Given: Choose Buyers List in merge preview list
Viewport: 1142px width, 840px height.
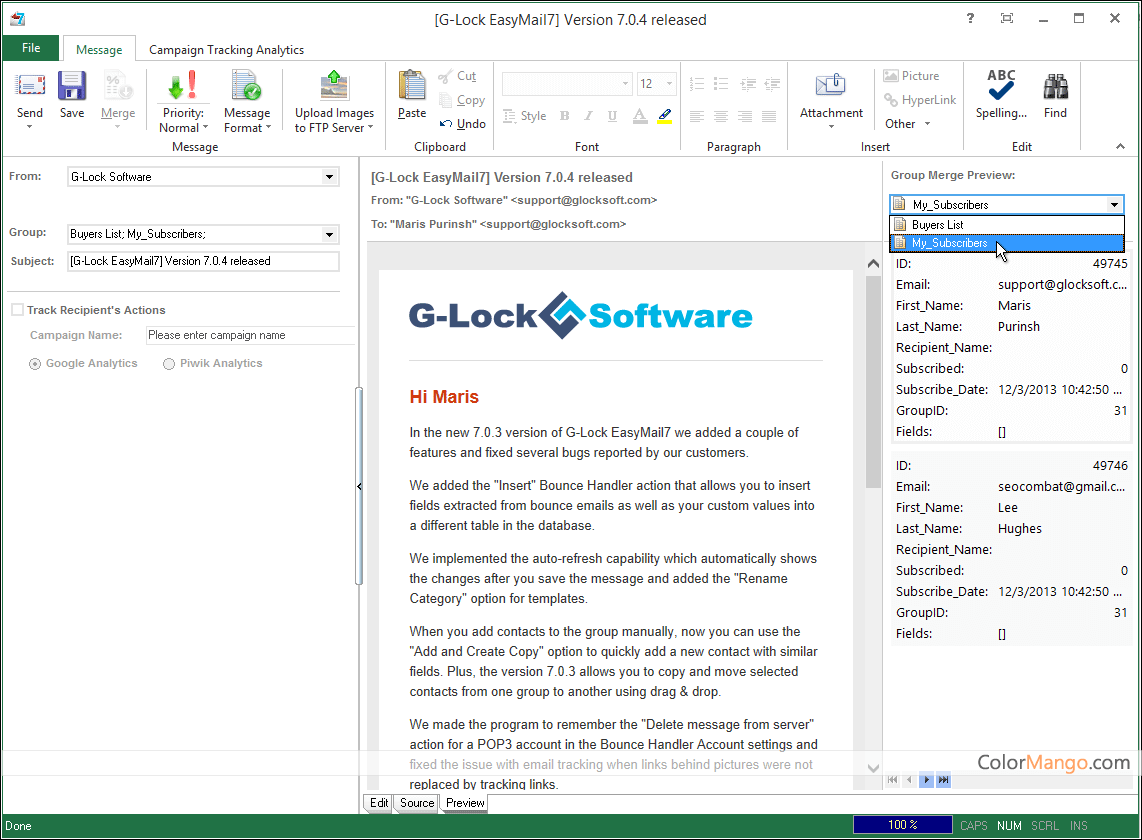Looking at the screenshot, I should tap(937, 225).
